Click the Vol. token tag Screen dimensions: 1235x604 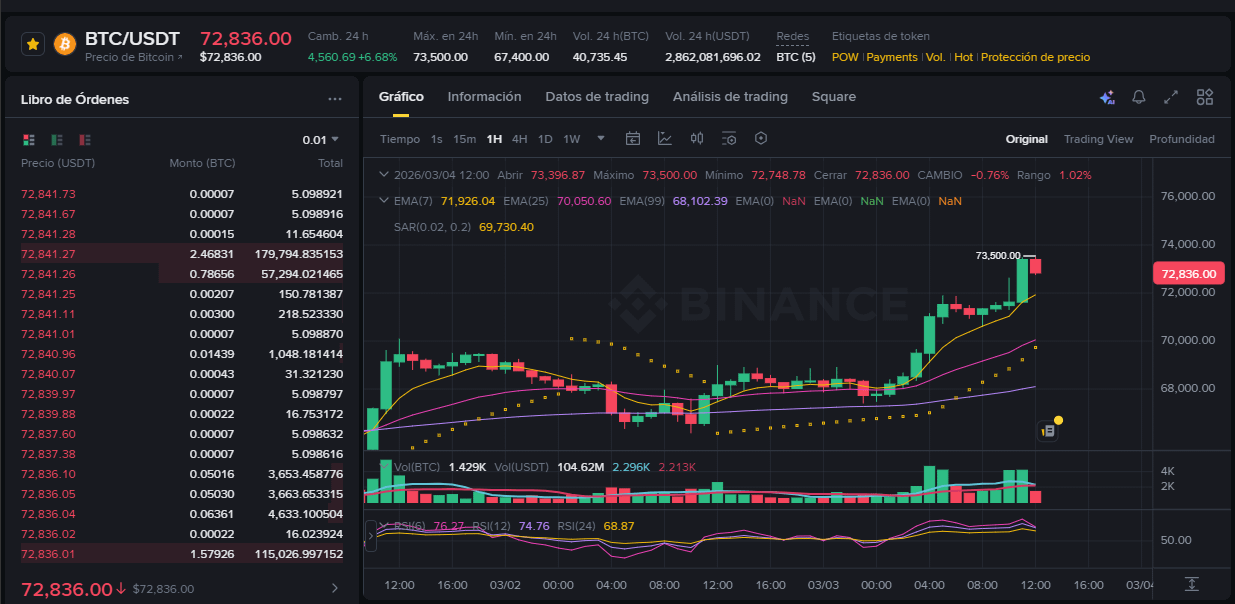936,57
